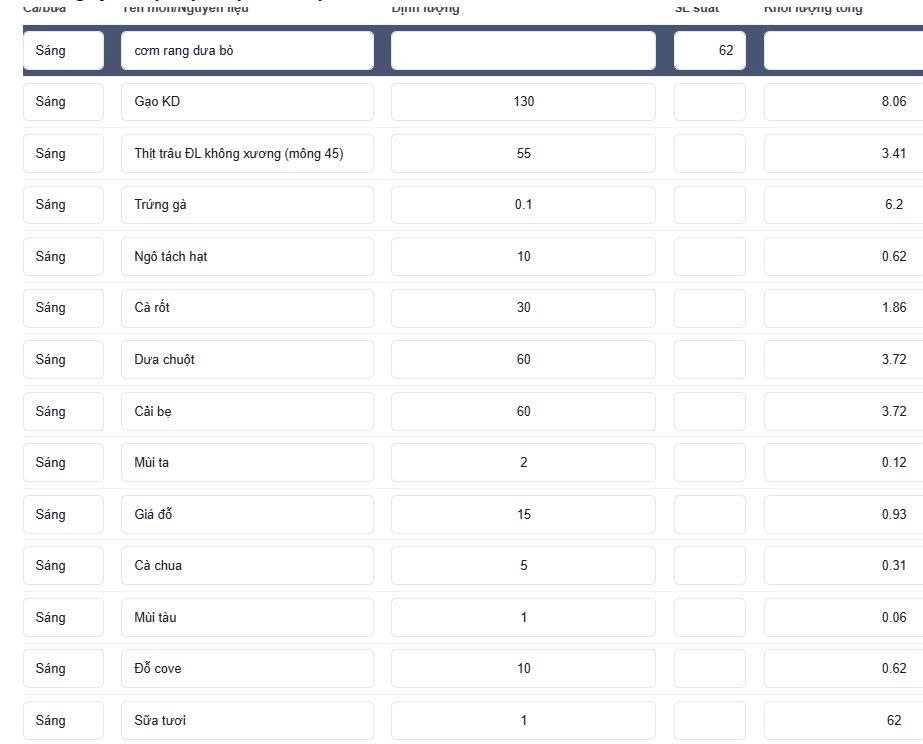Click quantity 10 for Đỗ cove
This screenshot has height=744, width=923.
tap(523, 669)
